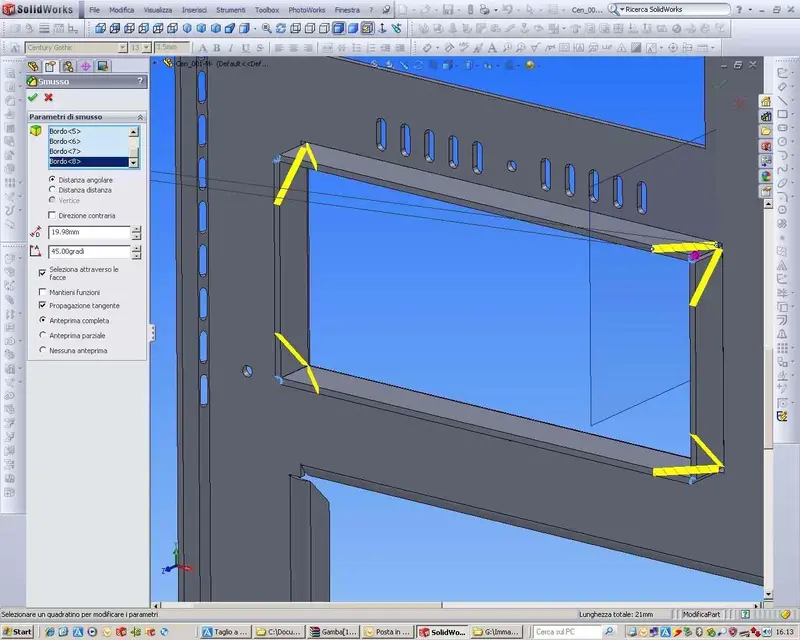800x640 pixels.
Task: Click the Windows Start button
Action: click(17, 632)
